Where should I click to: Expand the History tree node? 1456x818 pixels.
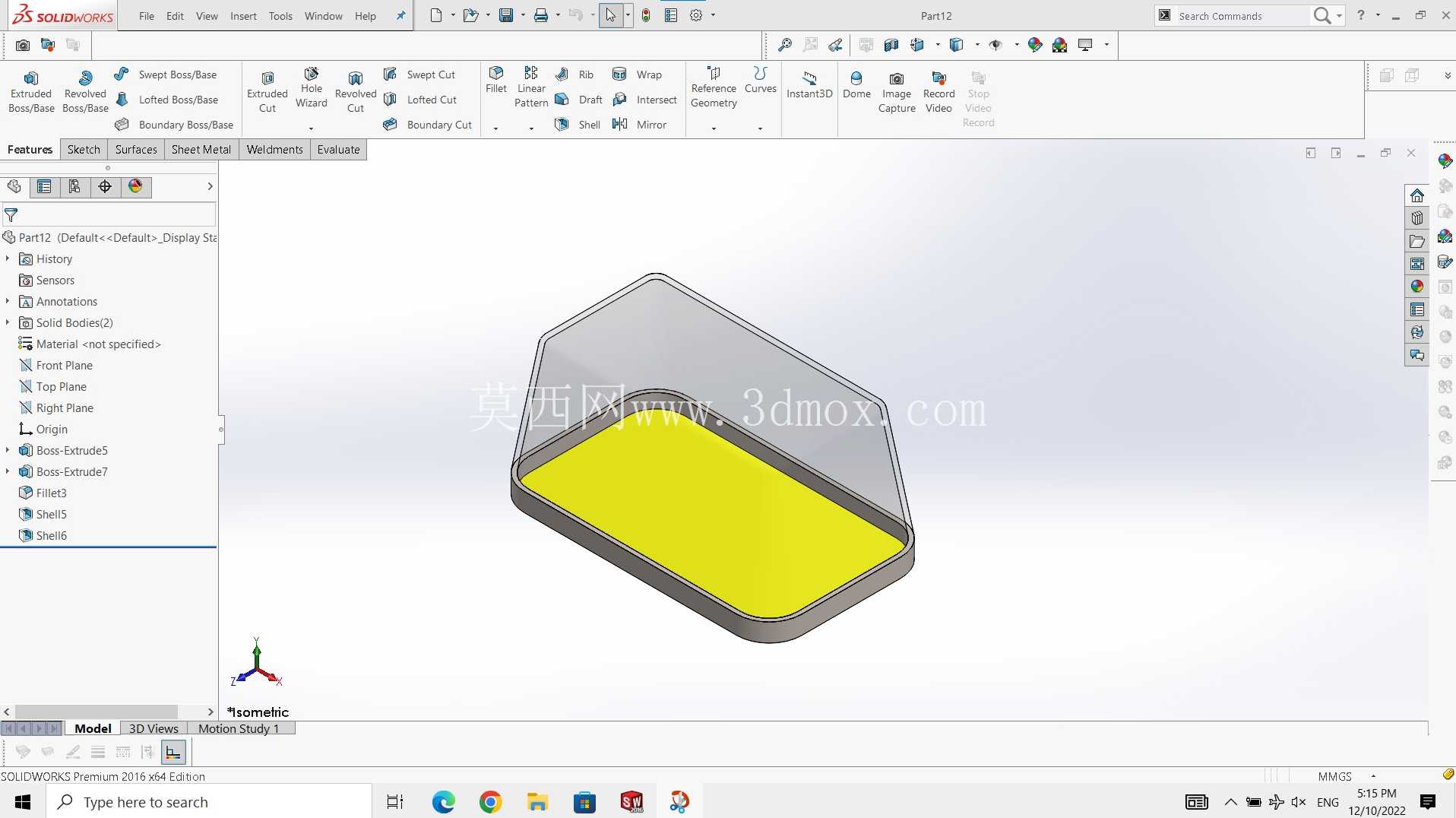pyautogui.click(x=8, y=259)
